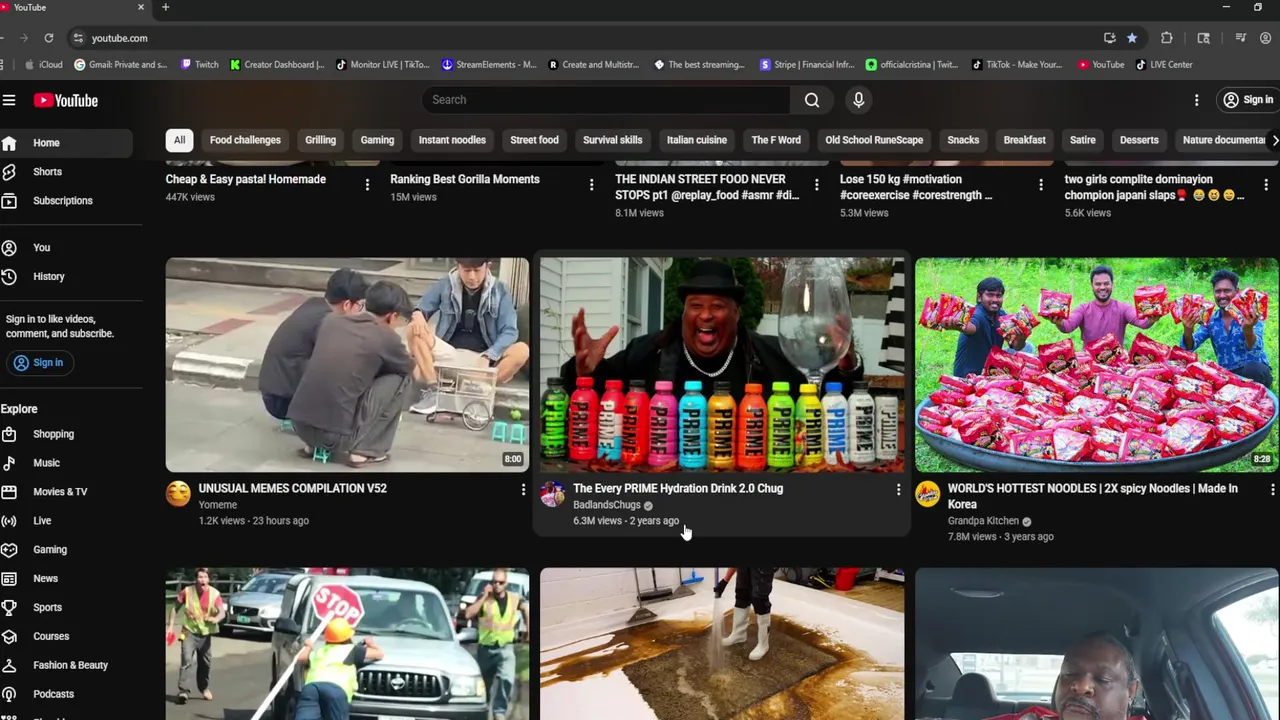Open the PRIME Hydration Drink thumbnail

(722, 365)
